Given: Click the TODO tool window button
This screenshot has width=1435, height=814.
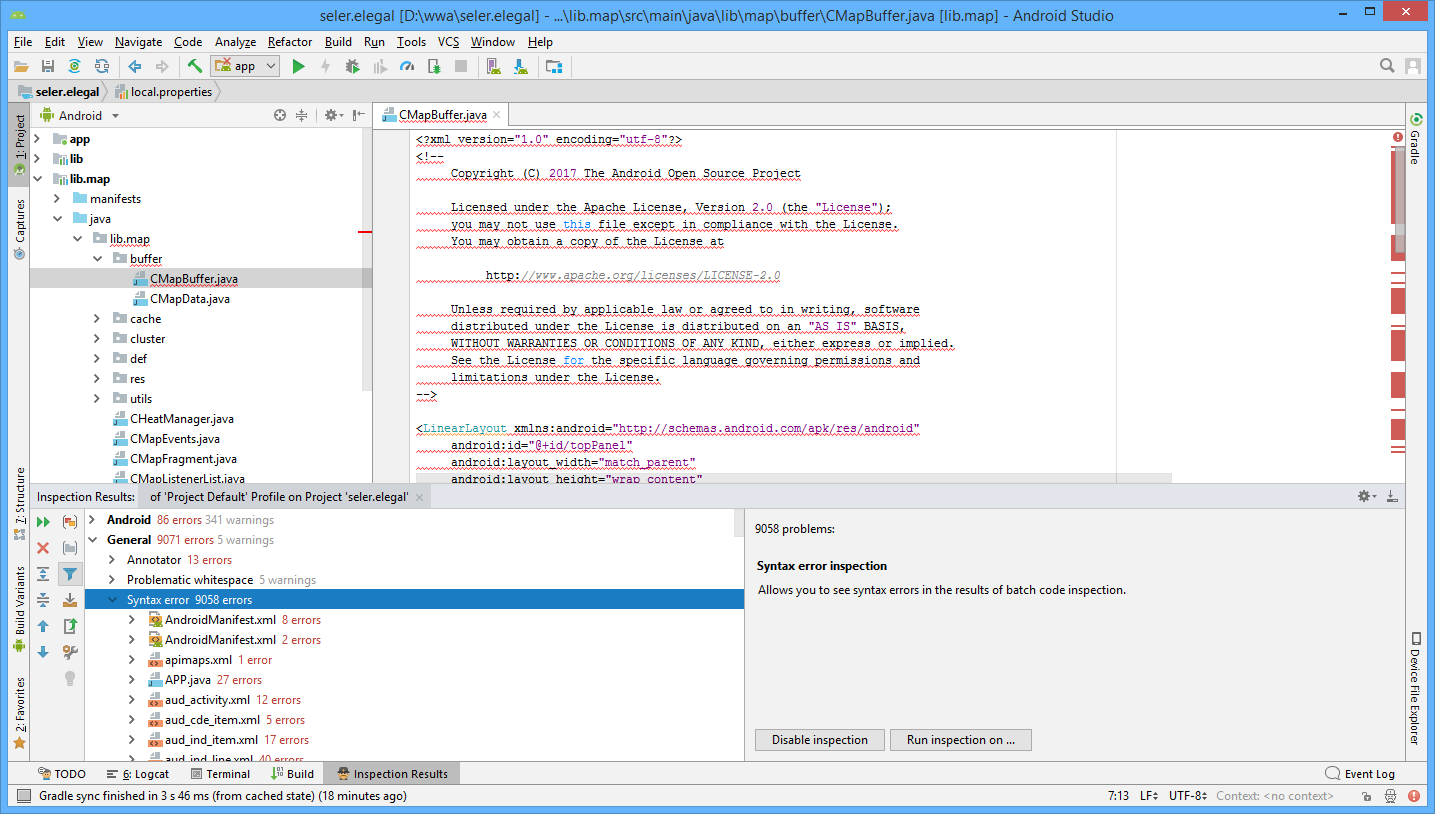Looking at the screenshot, I should click(61, 774).
